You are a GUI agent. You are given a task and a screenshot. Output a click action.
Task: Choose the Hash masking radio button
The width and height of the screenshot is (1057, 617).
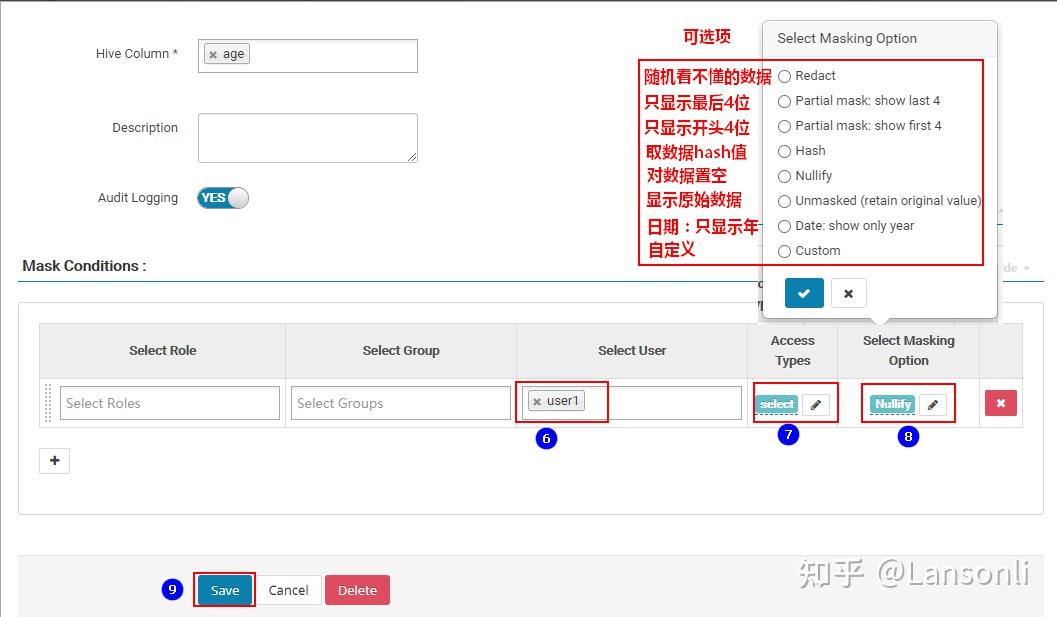pyautogui.click(x=784, y=150)
